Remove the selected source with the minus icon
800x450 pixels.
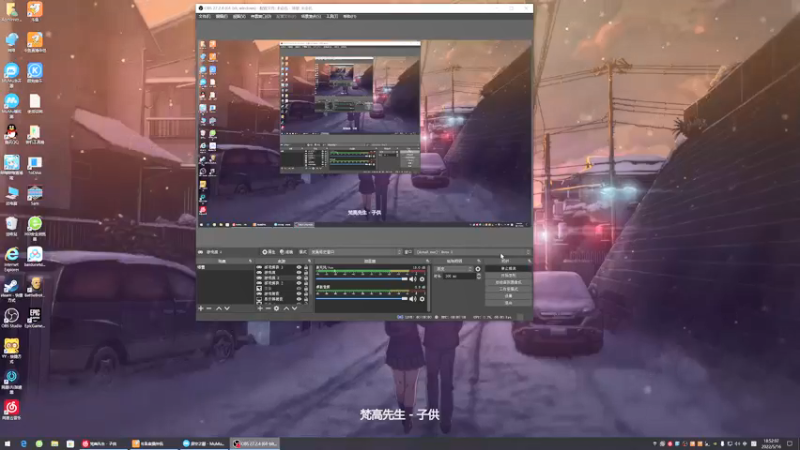[x=268, y=309]
